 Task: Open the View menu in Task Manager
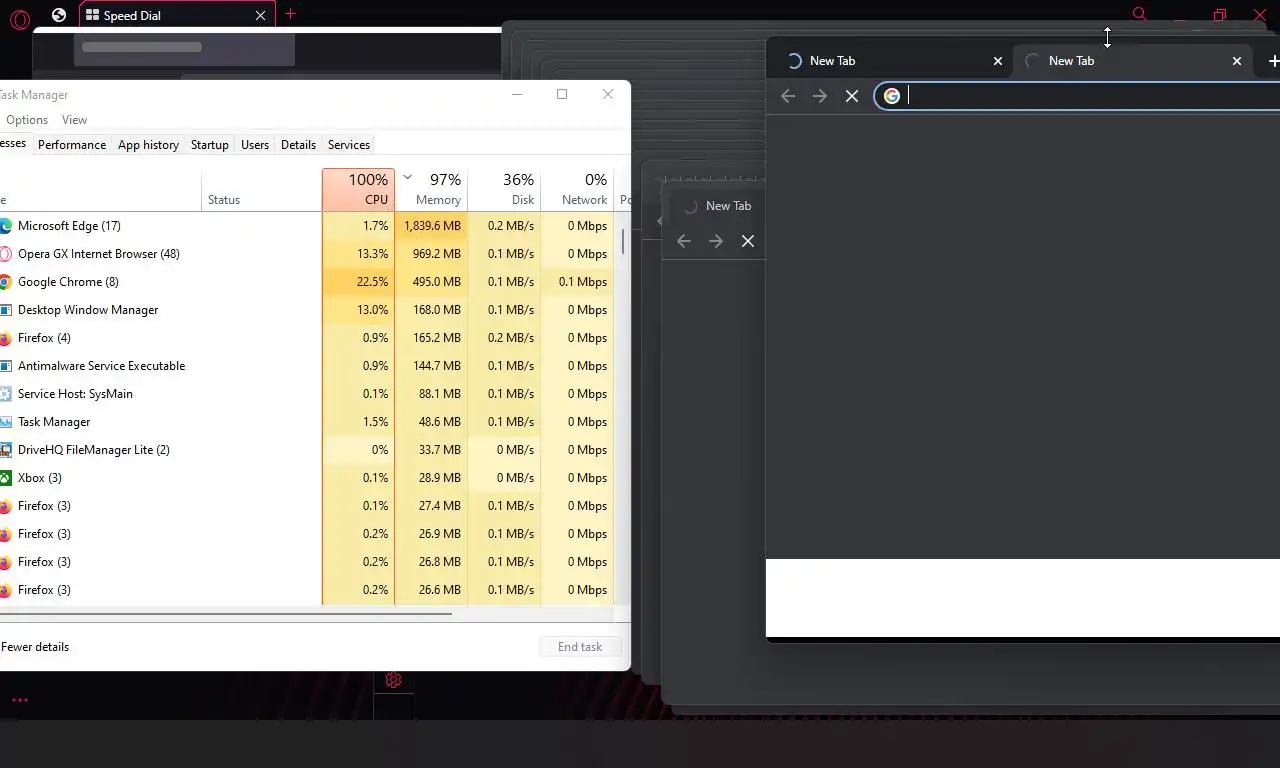pyautogui.click(x=74, y=120)
